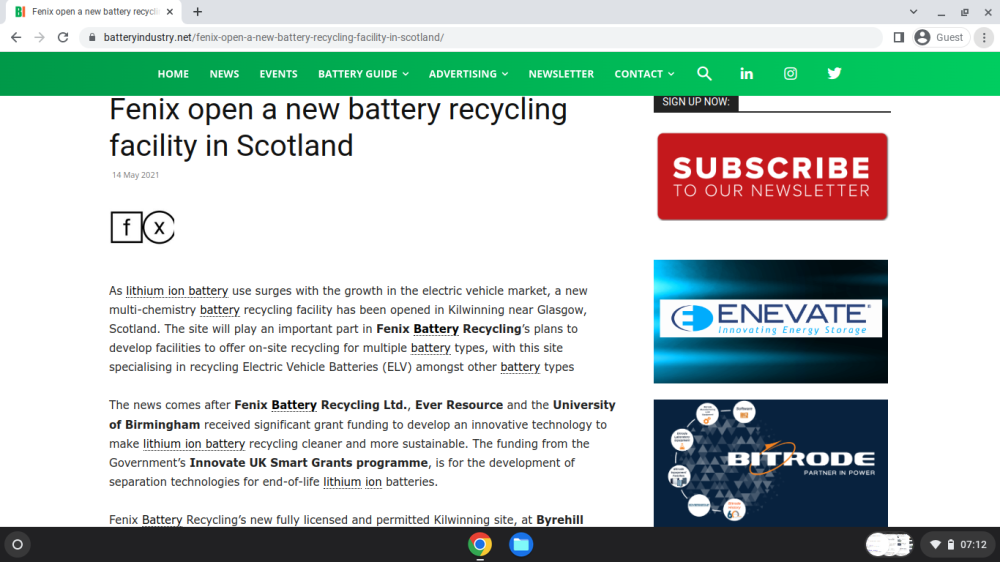Open the Instagram icon link
Viewport: 1000px width, 562px height.
click(790, 73)
